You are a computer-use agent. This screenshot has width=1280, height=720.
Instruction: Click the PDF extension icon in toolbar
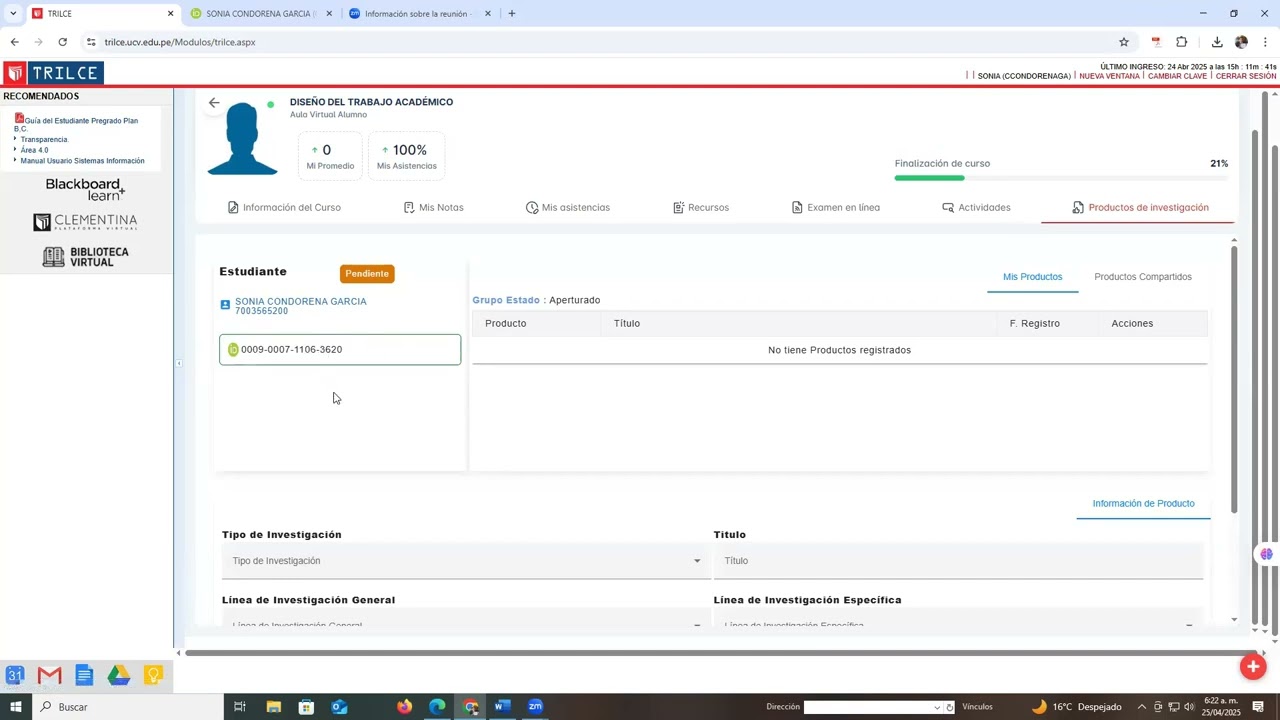[1156, 42]
